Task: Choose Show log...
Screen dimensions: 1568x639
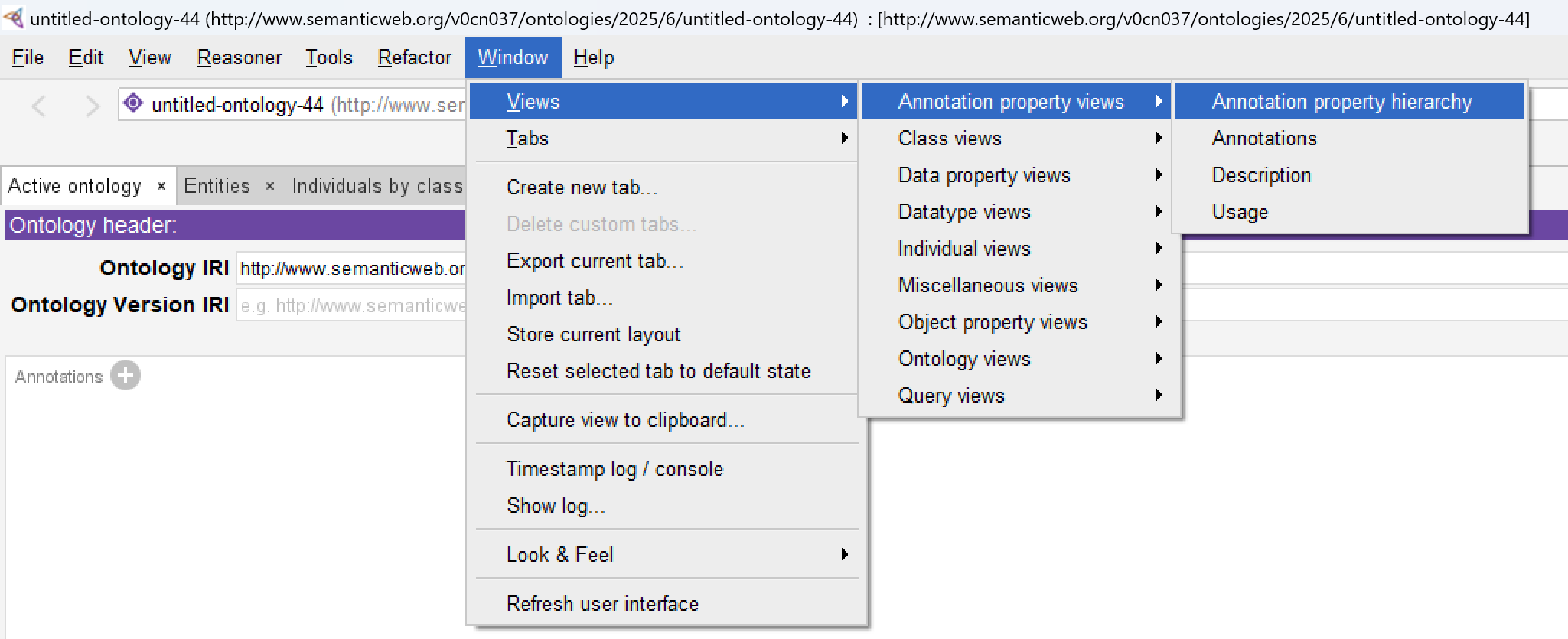Action: (665, 506)
